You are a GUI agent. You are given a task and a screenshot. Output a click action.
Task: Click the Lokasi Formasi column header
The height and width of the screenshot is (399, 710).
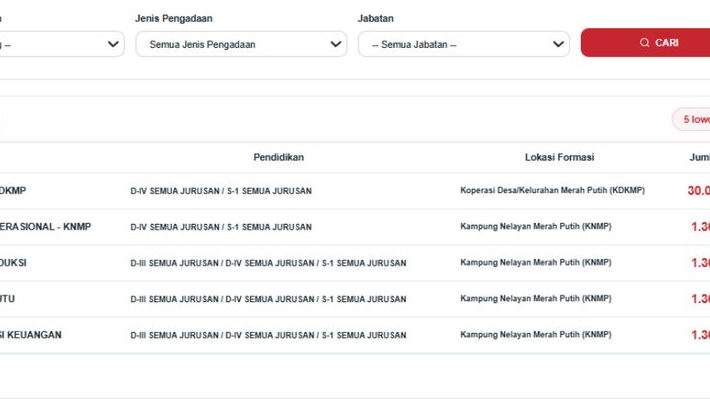(x=559, y=157)
